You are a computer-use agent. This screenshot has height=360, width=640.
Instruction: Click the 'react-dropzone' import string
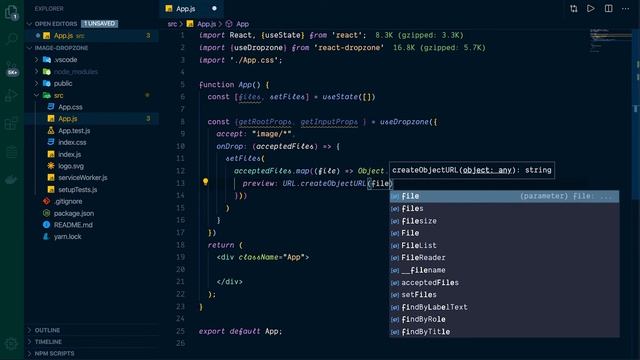[349, 48]
